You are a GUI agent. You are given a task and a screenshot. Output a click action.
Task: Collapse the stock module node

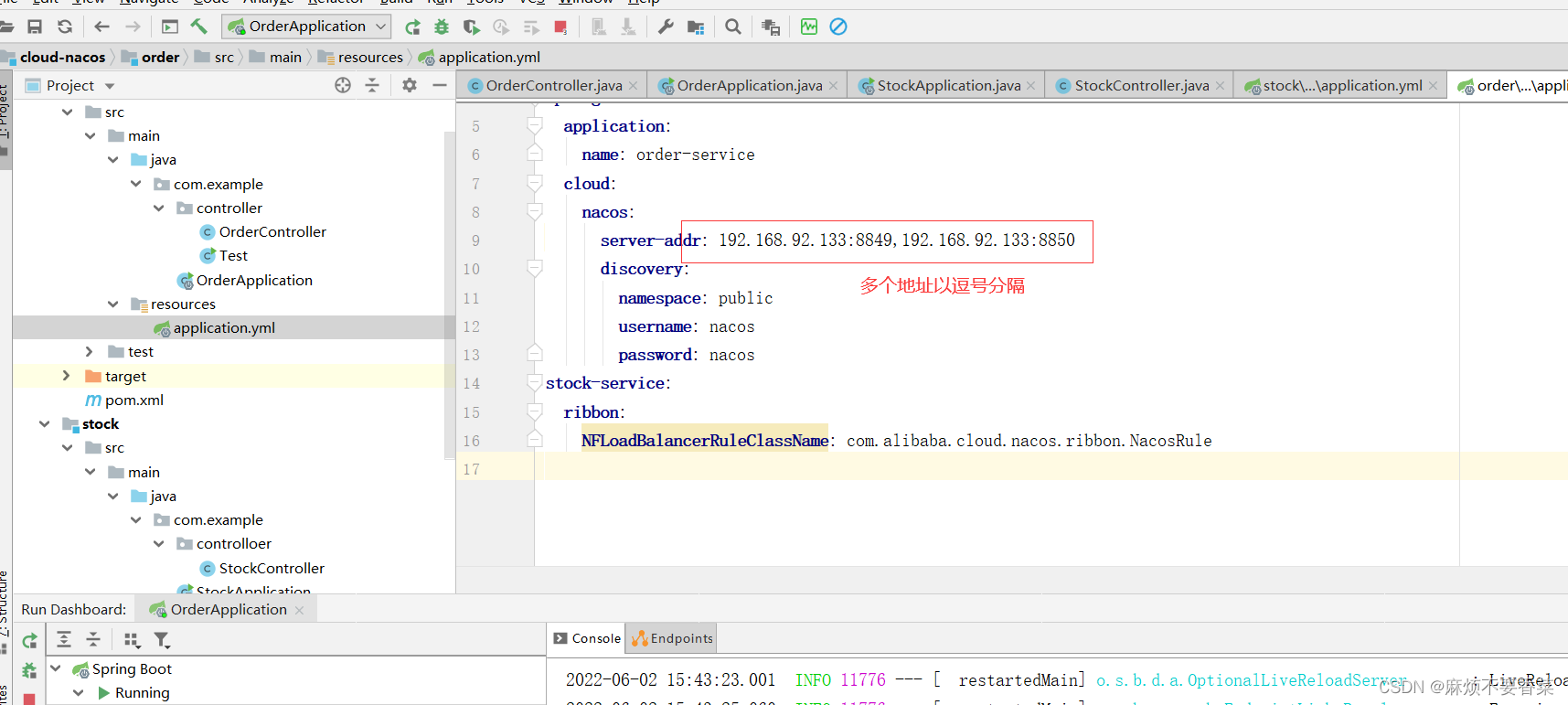coord(44,423)
